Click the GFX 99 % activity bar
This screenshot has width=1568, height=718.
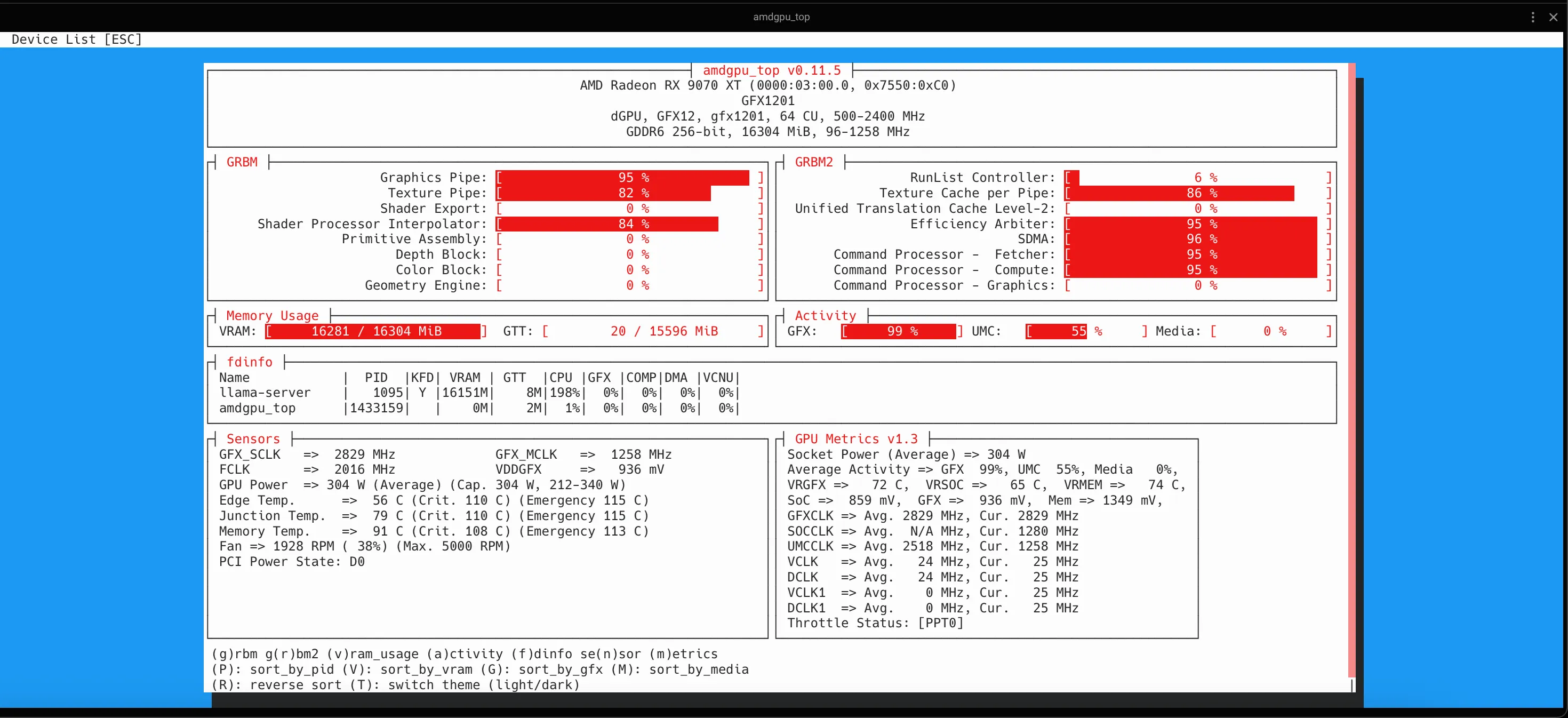click(x=902, y=331)
